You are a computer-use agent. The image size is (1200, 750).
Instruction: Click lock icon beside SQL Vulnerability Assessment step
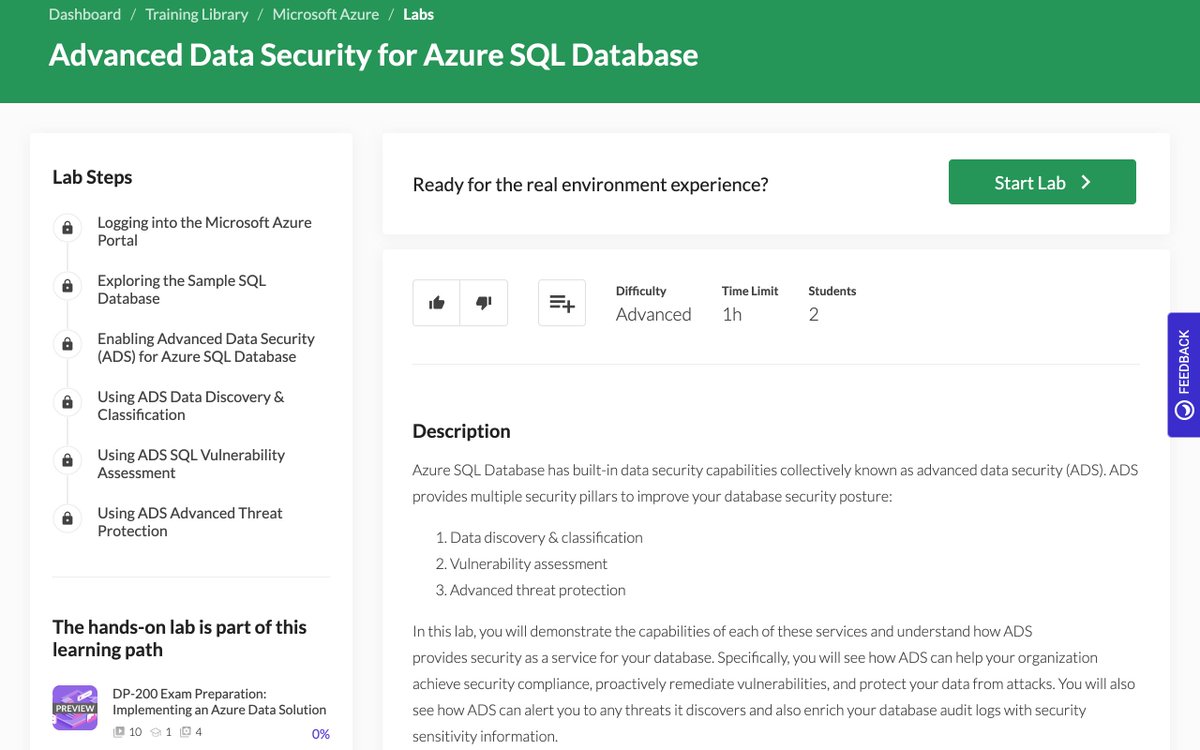pos(67,460)
